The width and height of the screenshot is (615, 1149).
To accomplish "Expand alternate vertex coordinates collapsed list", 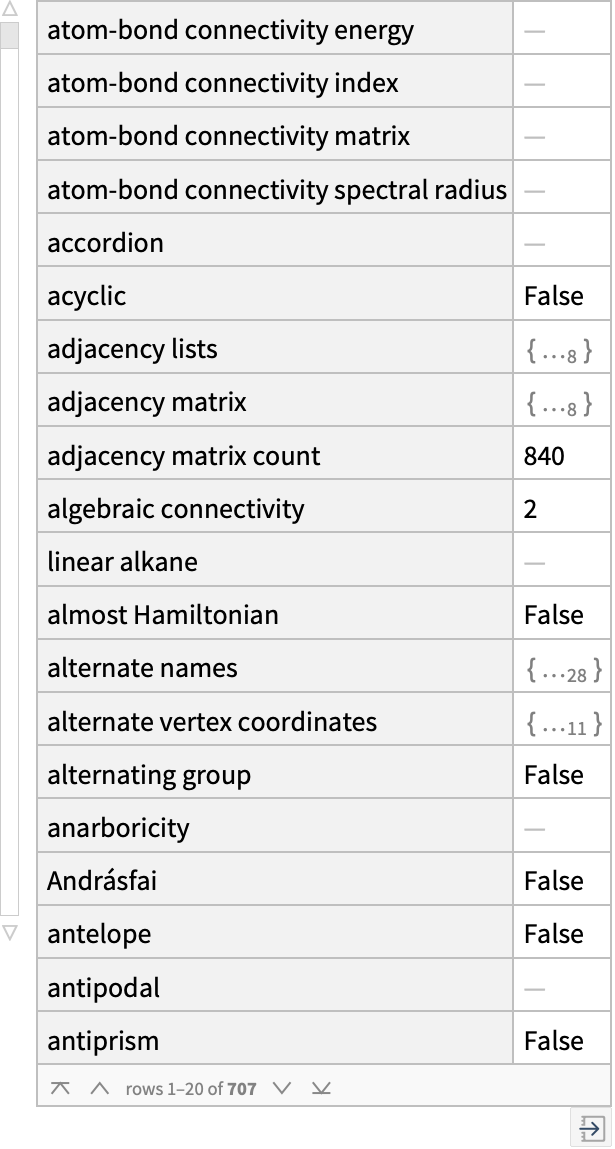I will (x=564, y=723).
